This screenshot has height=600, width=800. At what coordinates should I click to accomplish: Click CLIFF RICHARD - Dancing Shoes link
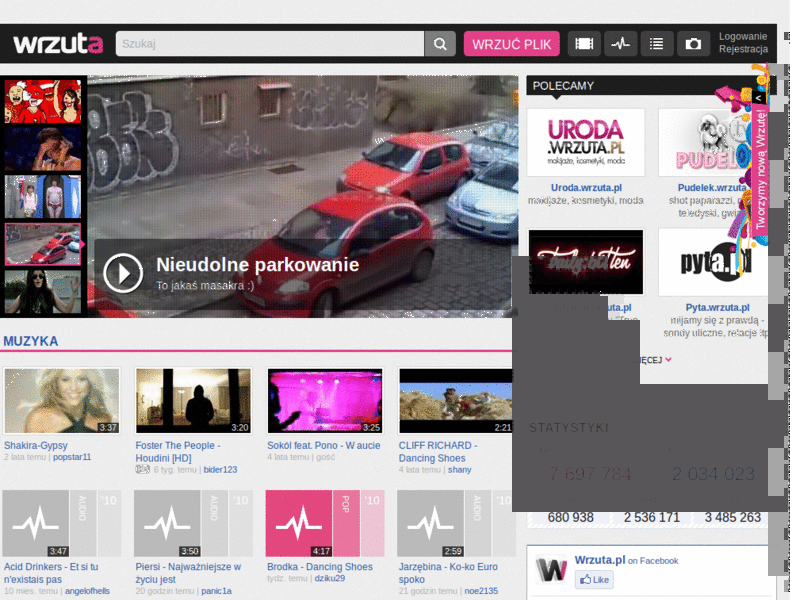pyautogui.click(x=438, y=452)
